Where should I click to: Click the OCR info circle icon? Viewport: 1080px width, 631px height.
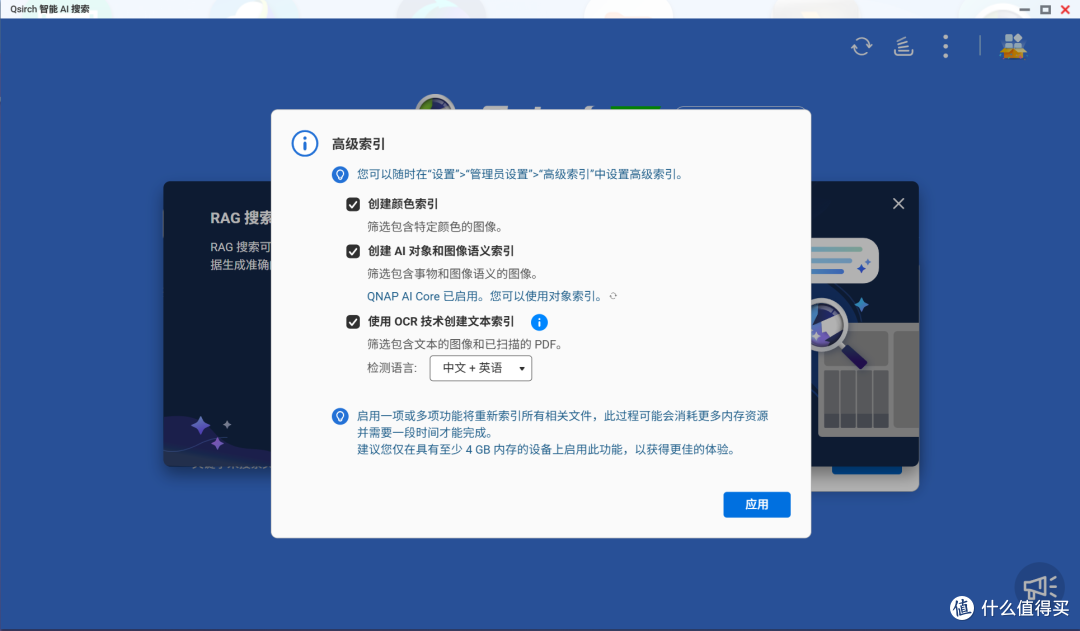[539, 322]
